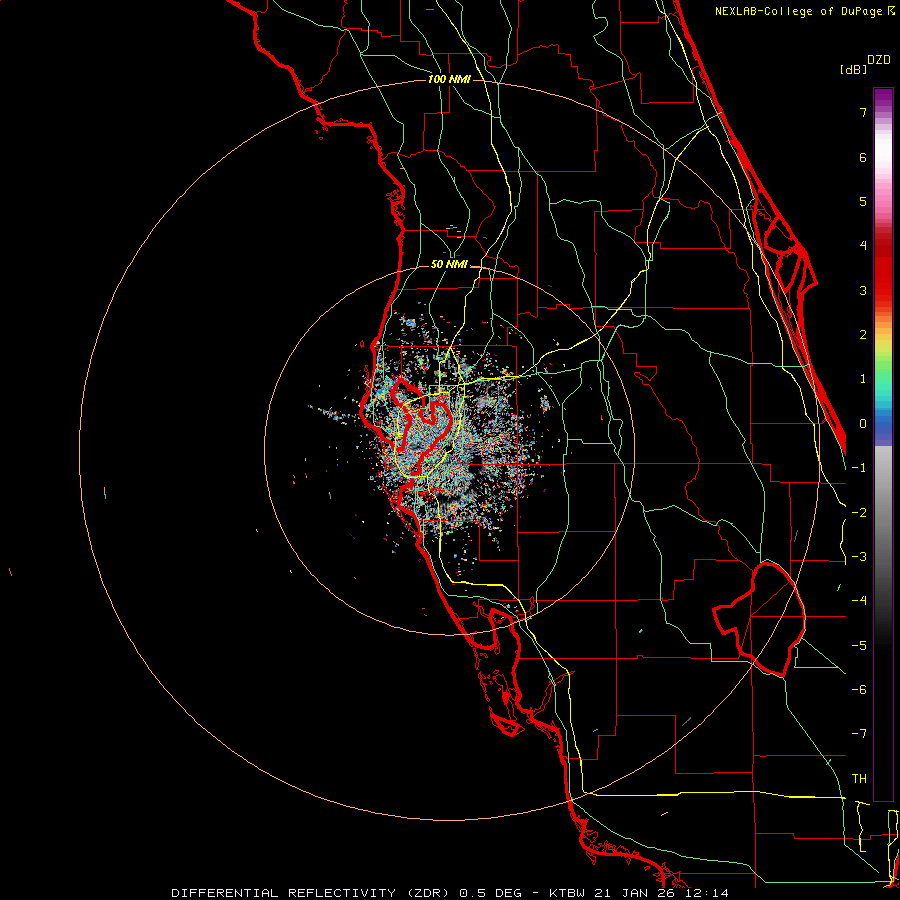Click the KTBW 21 JAN 26 12:14 timestamp
Screen dimensions: 900x900
(639, 893)
